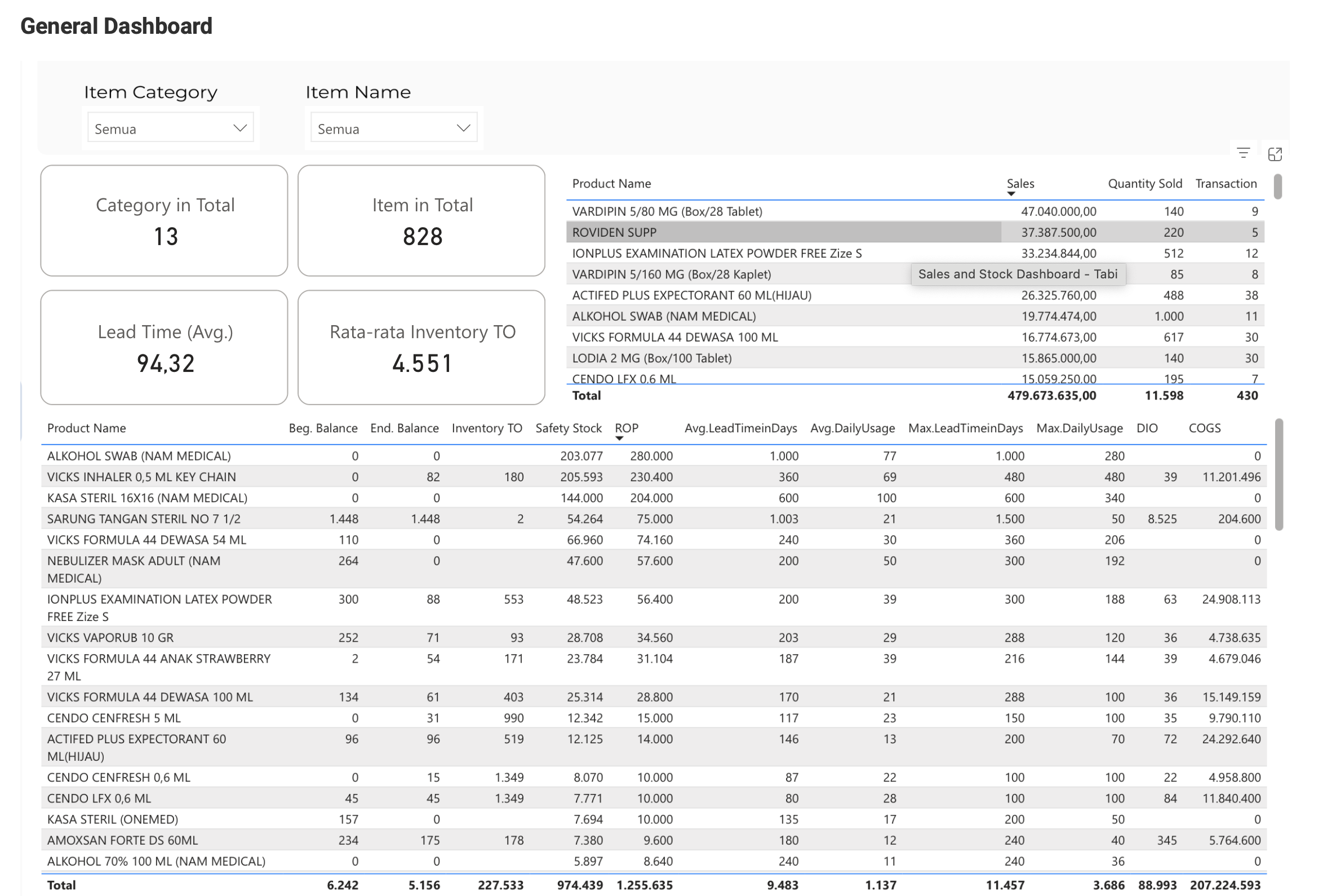Click the Safety Stock column header

567,428
